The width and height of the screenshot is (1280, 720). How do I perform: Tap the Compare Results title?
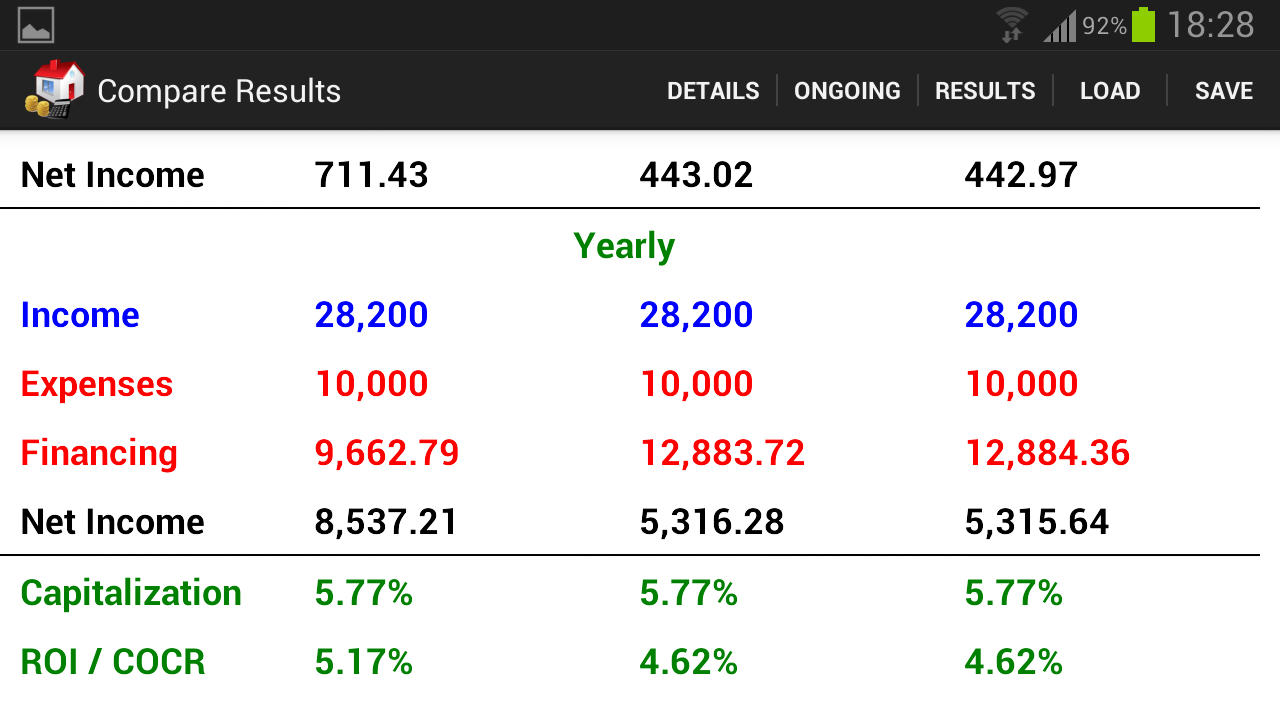tap(219, 91)
